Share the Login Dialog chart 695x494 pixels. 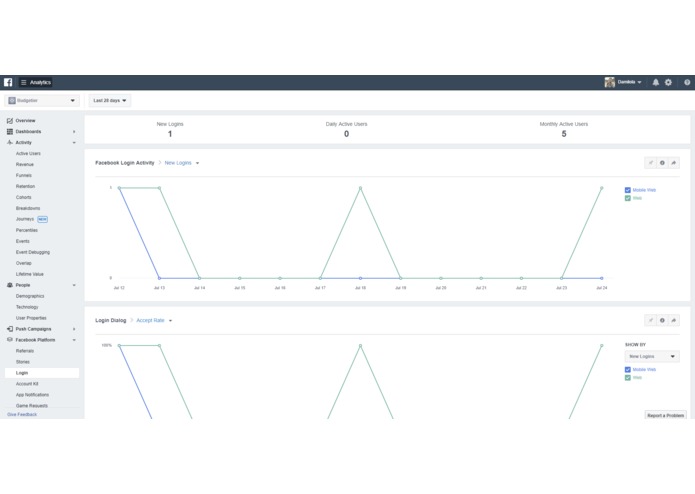pos(674,320)
